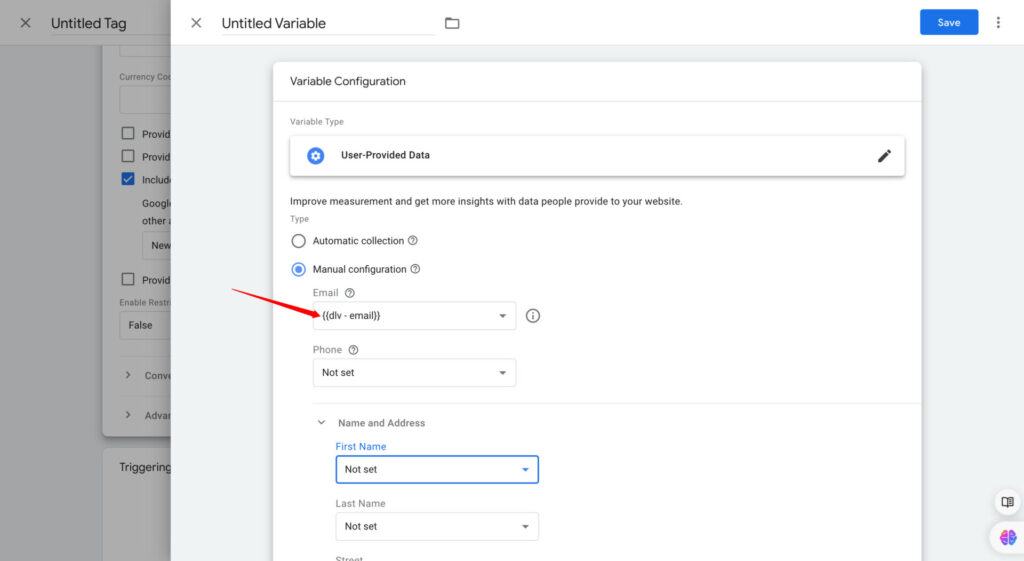1024x561 pixels.
Task: Click the pencil edit icon for variable type
Action: (x=884, y=156)
